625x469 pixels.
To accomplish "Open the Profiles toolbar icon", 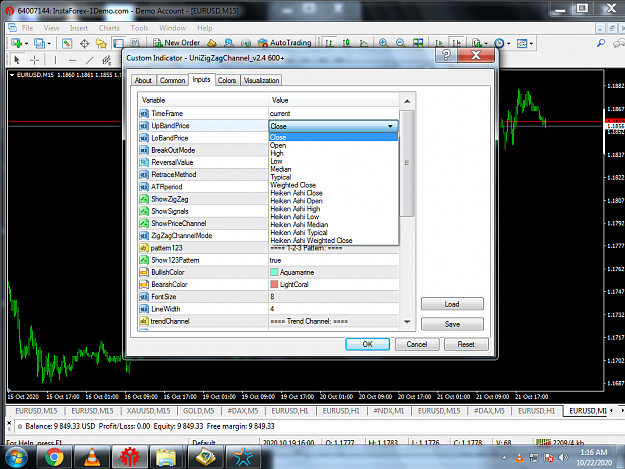I will [39, 43].
